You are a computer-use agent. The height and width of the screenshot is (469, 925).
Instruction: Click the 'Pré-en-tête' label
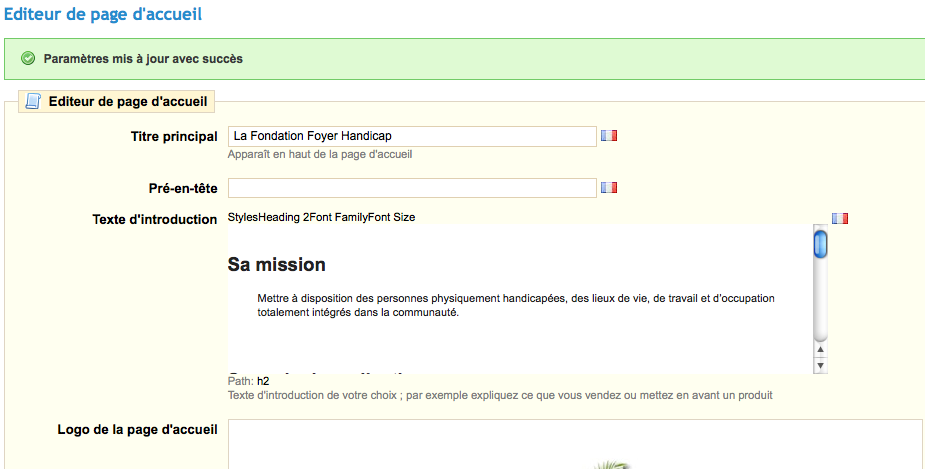click(x=183, y=188)
